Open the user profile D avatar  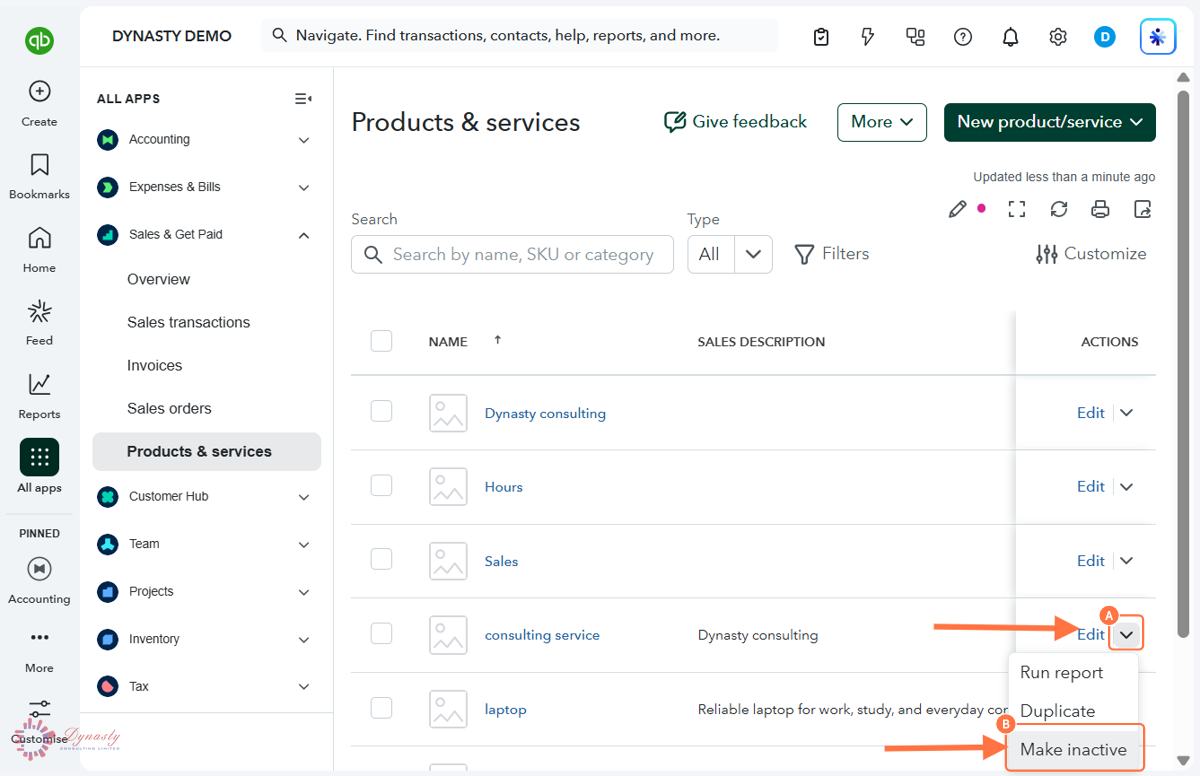coord(1105,37)
